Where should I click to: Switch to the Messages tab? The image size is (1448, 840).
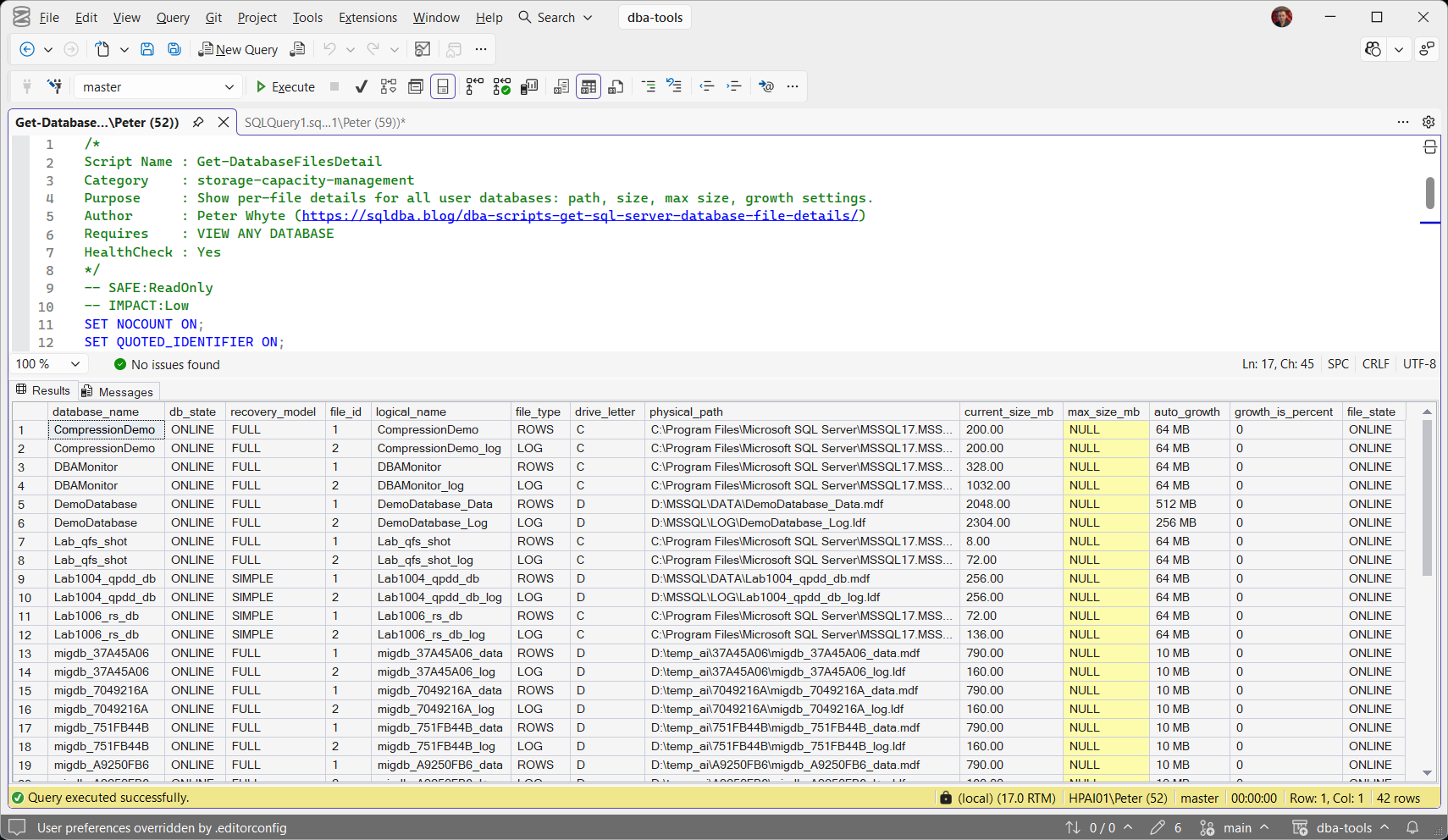point(118,391)
